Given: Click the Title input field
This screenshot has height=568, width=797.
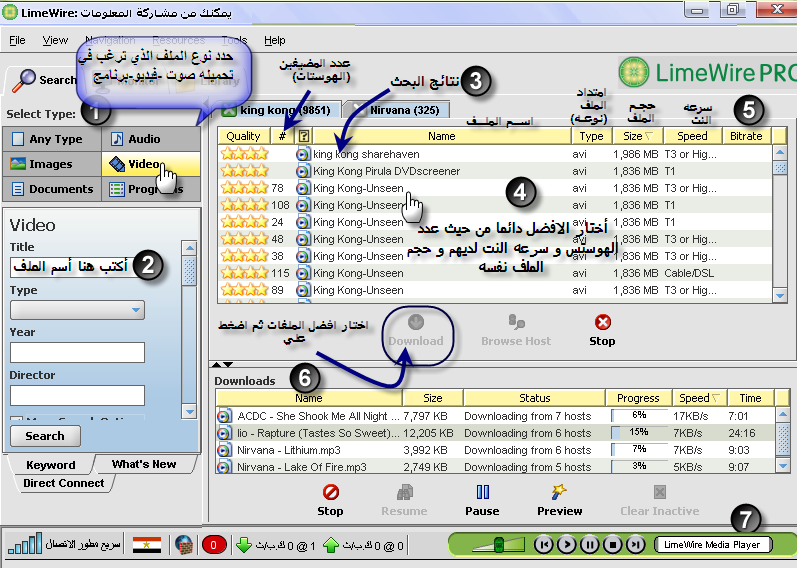Looking at the screenshot, I should point(77,266).
